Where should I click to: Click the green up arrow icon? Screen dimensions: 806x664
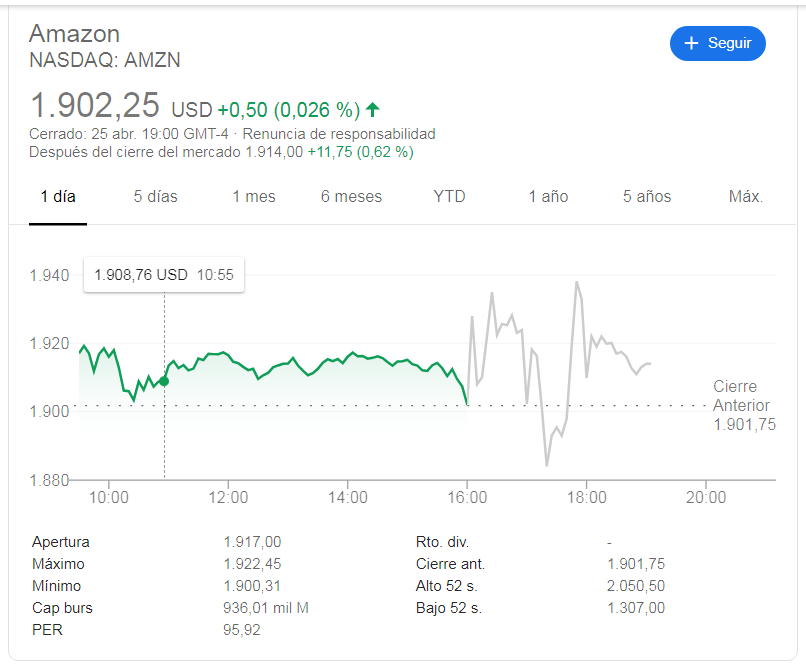(373, 109)
